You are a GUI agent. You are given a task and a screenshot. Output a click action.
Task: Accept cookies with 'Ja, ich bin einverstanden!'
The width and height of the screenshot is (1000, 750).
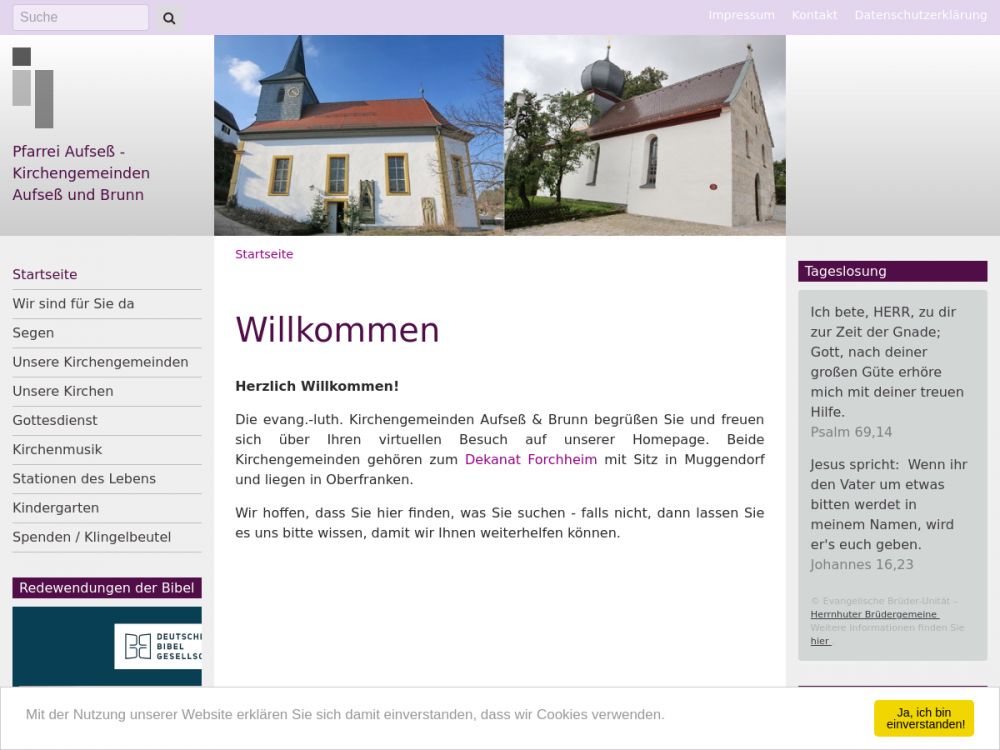923,718
